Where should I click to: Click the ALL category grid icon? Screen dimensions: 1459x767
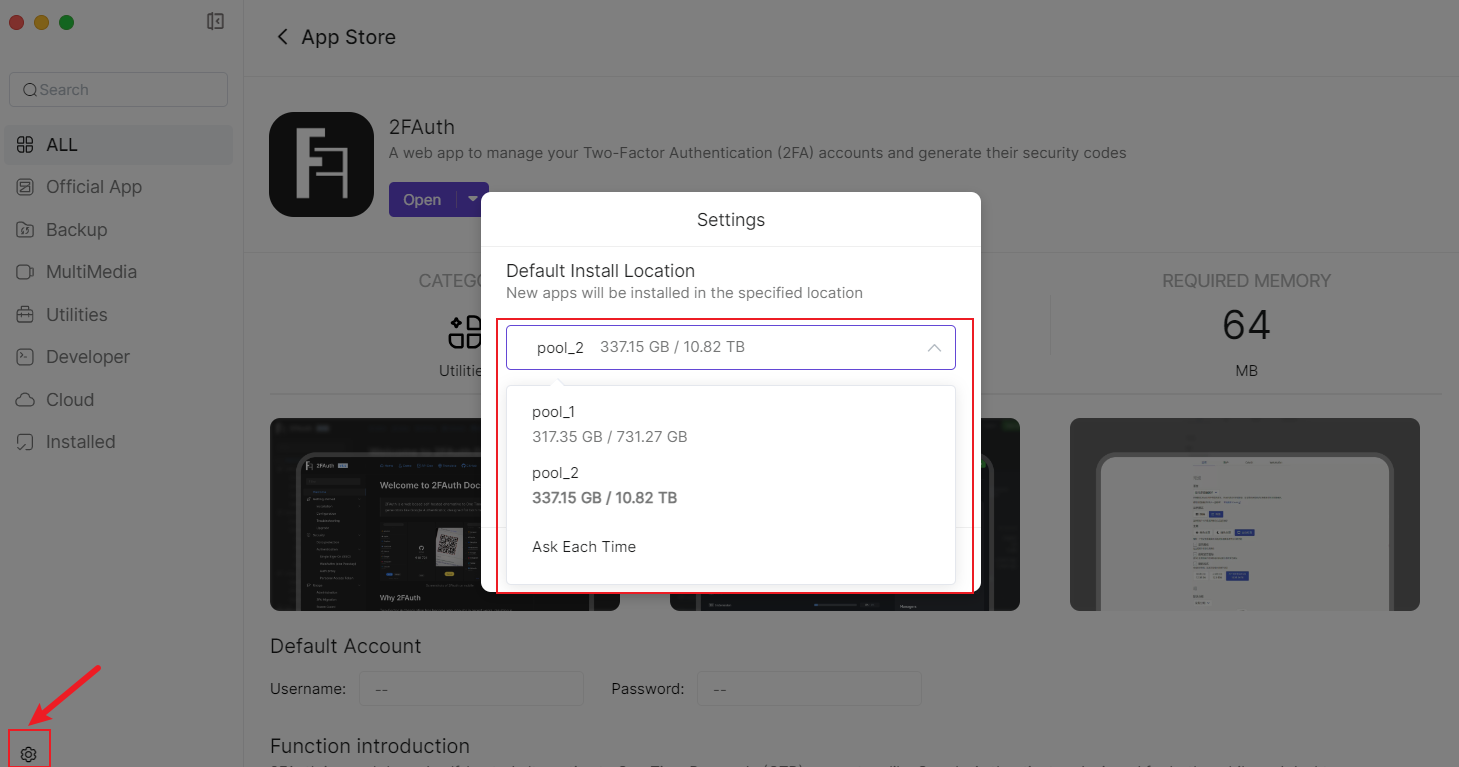tap(26, 145)
